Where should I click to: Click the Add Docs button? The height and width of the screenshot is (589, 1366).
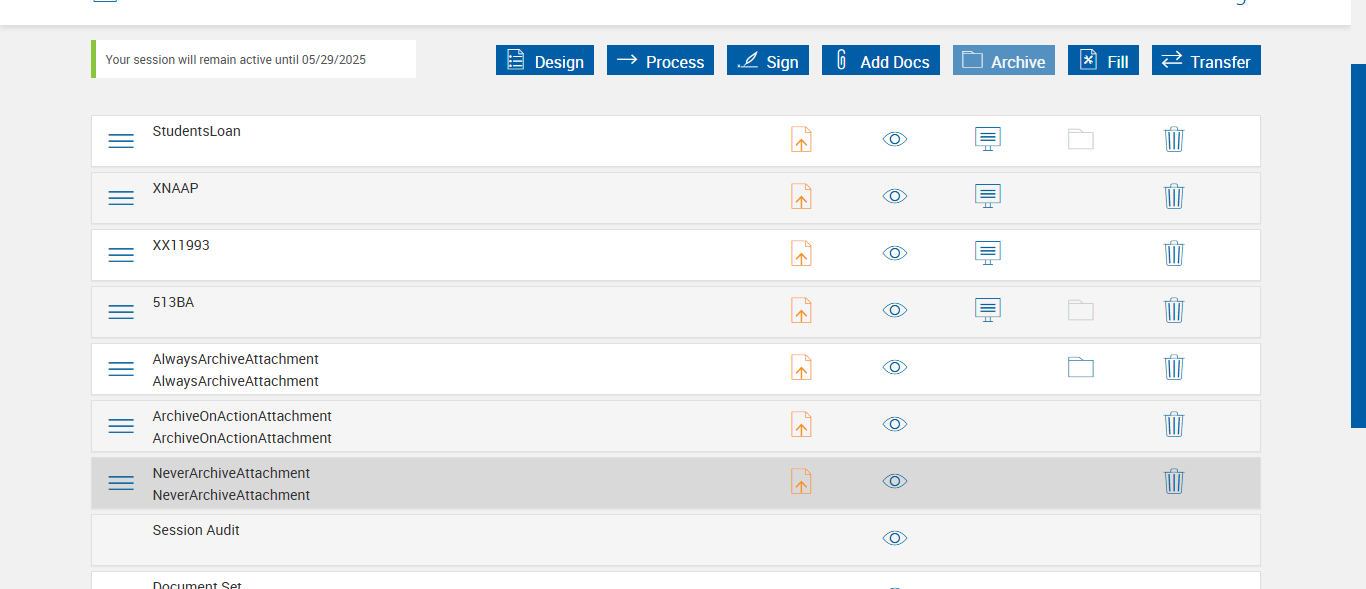[881, 61]
